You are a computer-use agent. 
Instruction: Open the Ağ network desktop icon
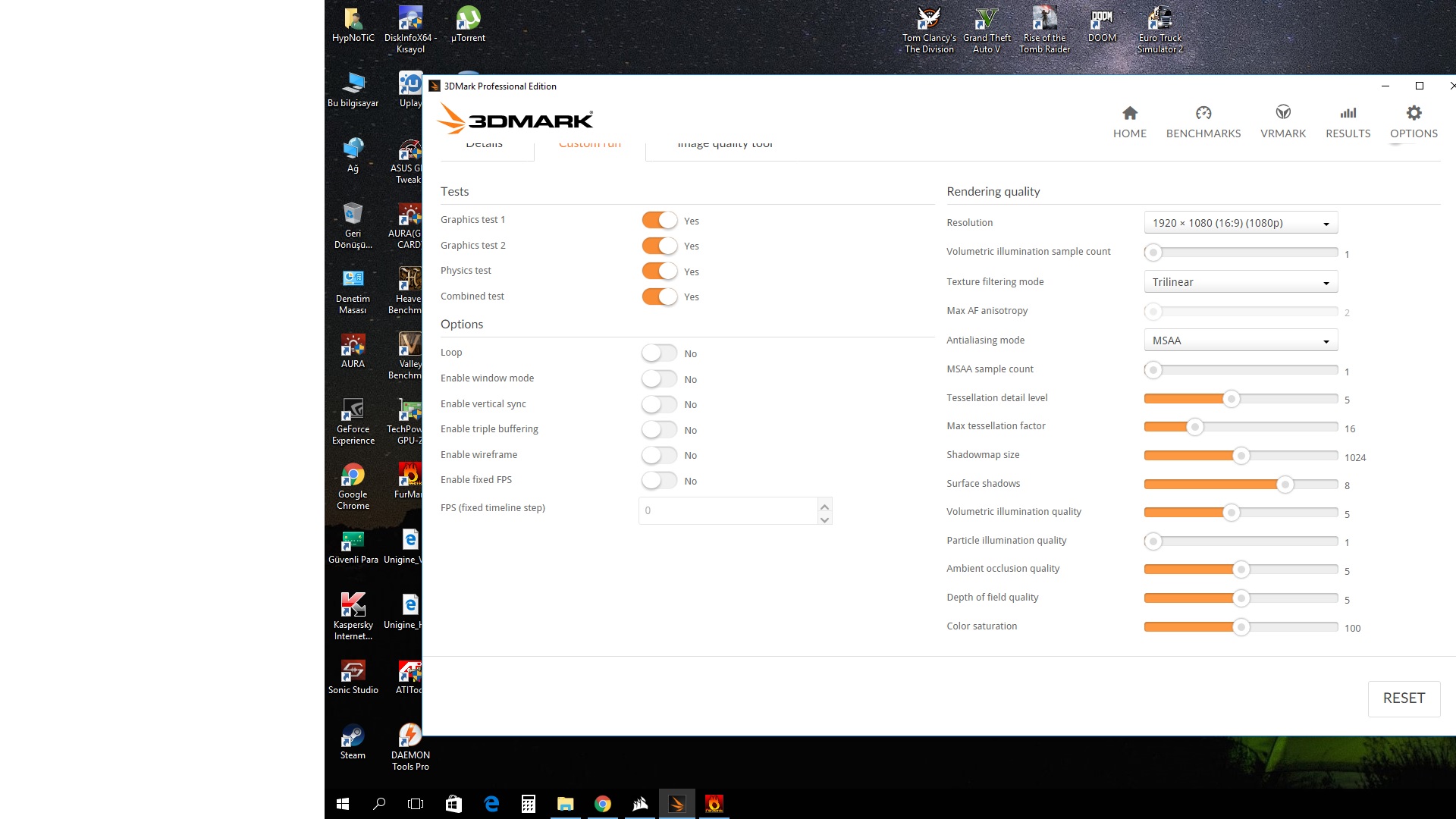(x=353, y=155)
